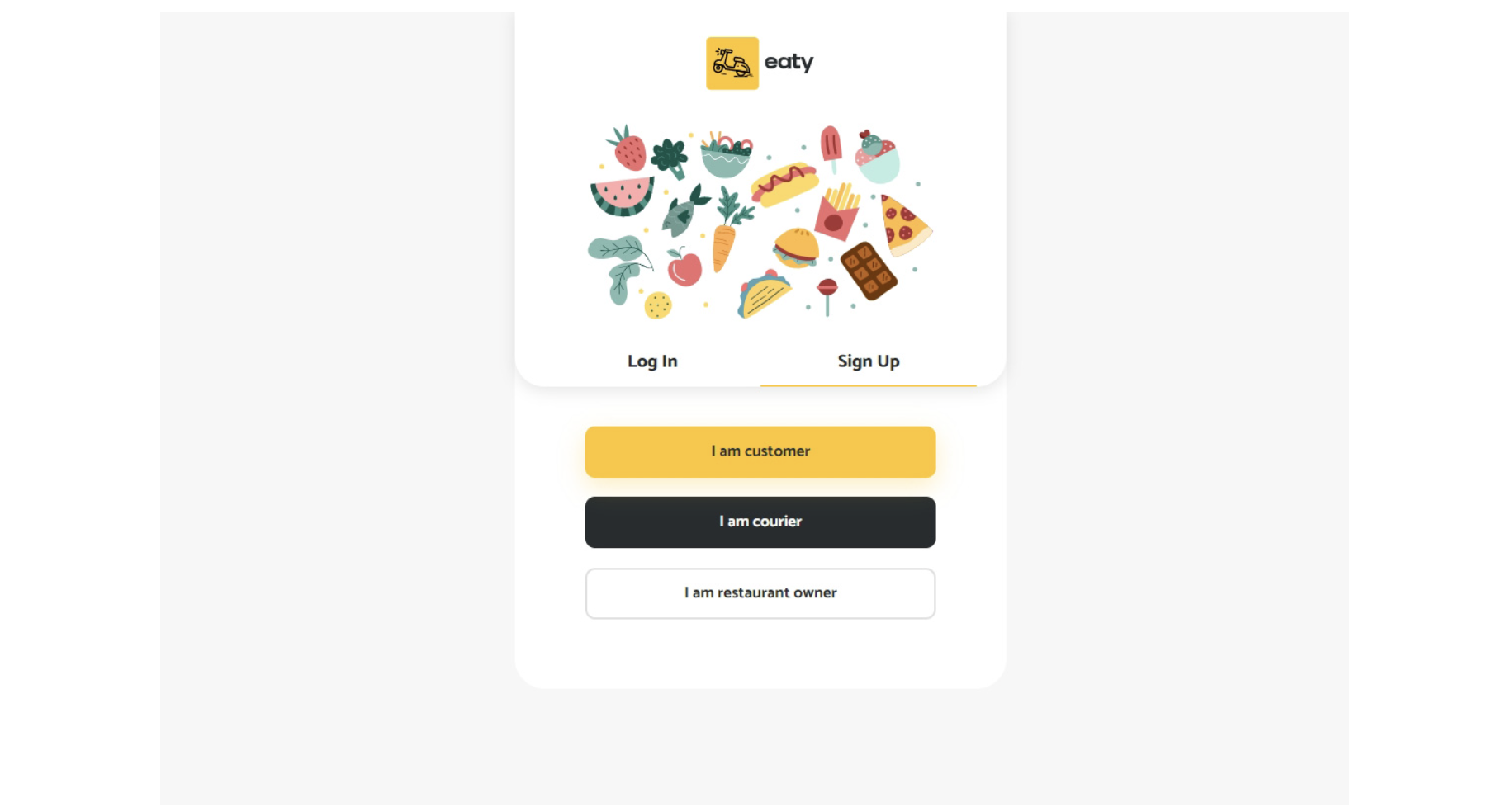Image resolution: width=1511 pixels, height=812 pixels.
Task: Click the chocolate bar illustration
Action: pyautogui.click(x=869, y=271)
